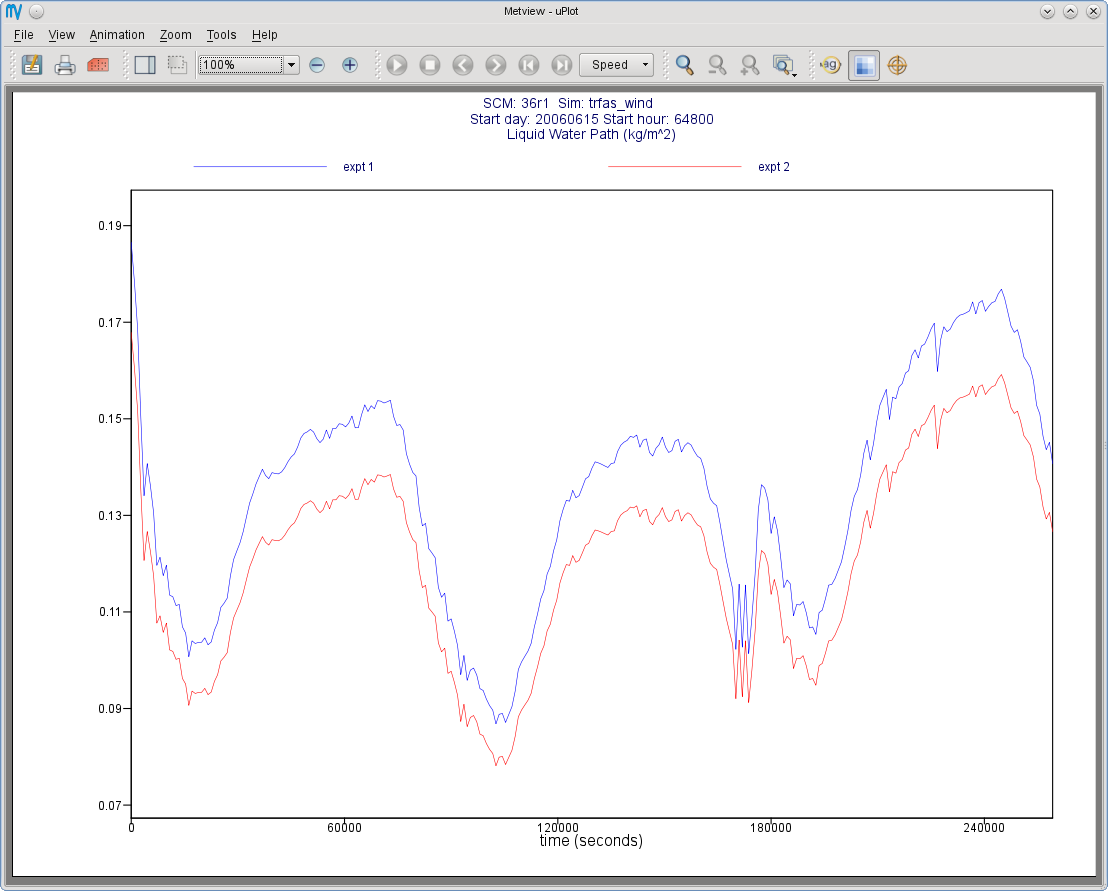The height and width of the screenshot is (891, 1108).
Task: Open the Help menu
Action: click(x=264, y=35)
